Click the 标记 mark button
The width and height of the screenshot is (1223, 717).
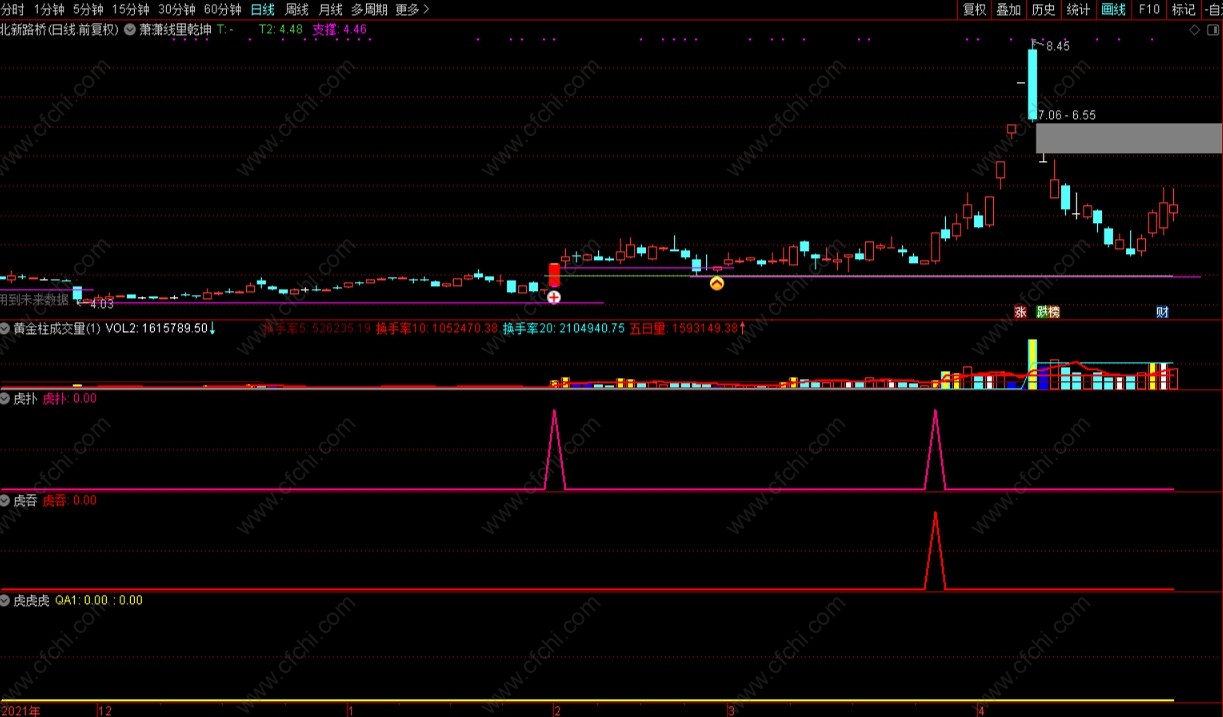click(1183, 9)
